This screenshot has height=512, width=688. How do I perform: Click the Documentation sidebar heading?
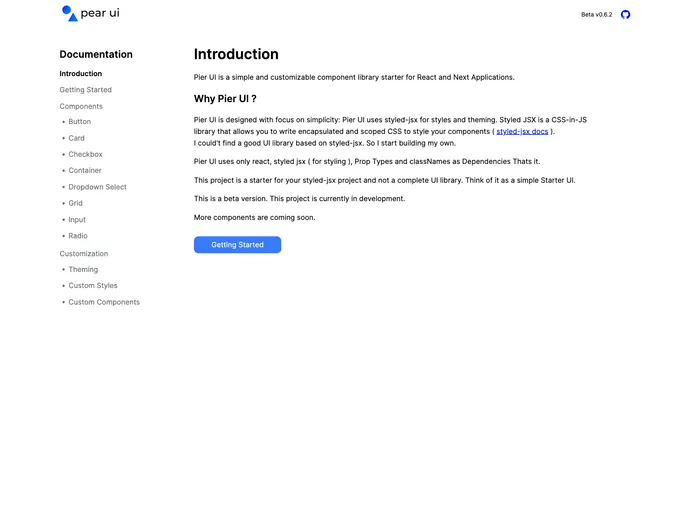(x=96, y=54)
